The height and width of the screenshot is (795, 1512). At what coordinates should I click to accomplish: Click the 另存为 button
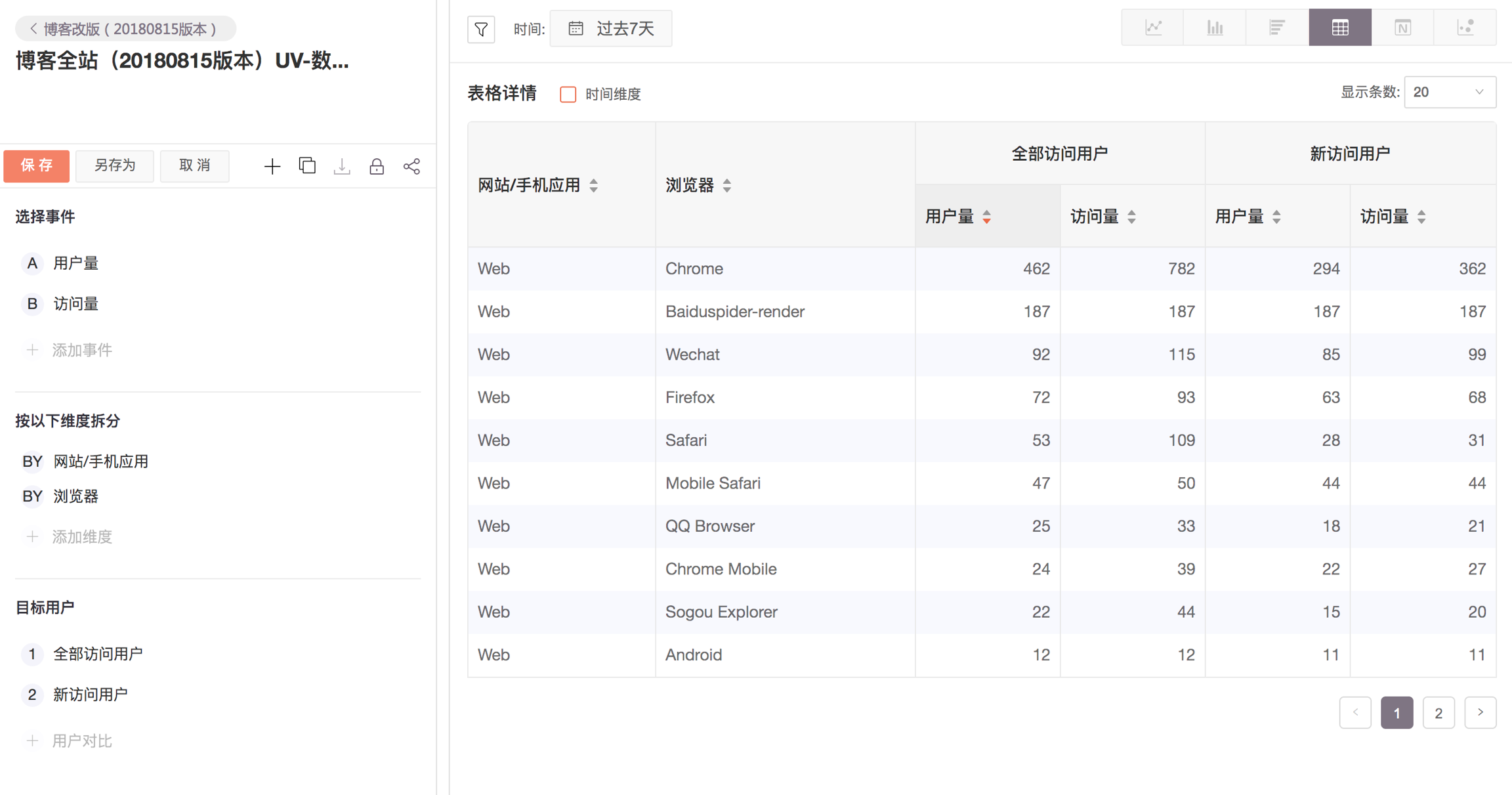(x=115, y=165)
